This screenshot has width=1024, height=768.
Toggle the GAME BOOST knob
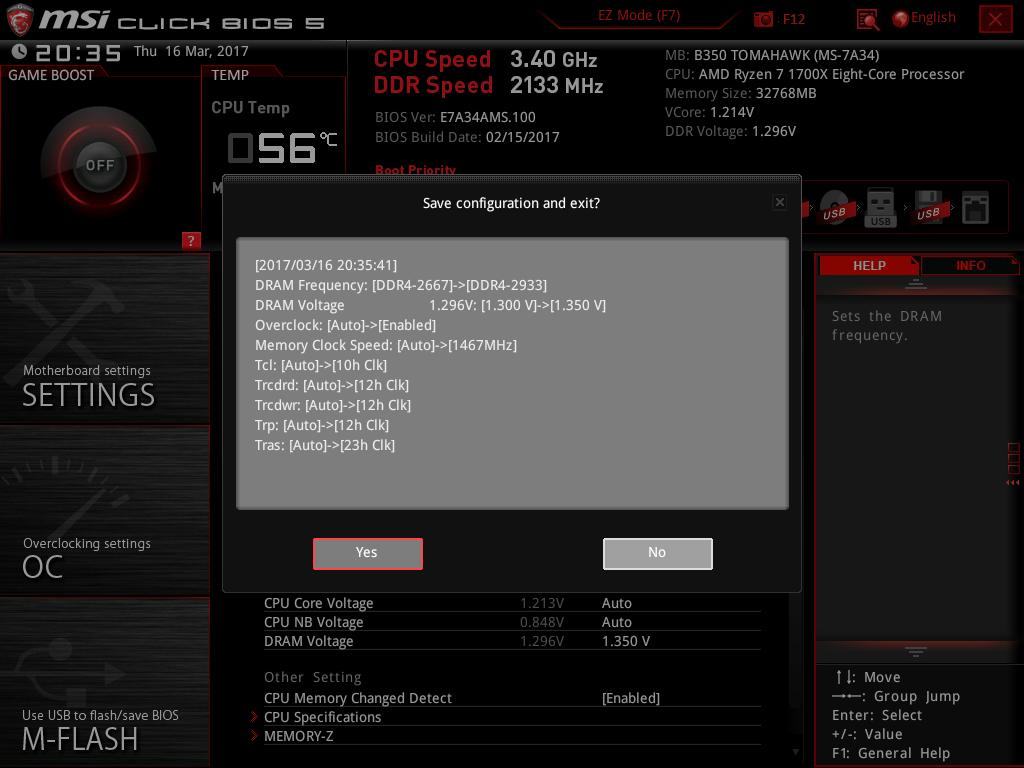pyautogui.click(x=100, y=165)
